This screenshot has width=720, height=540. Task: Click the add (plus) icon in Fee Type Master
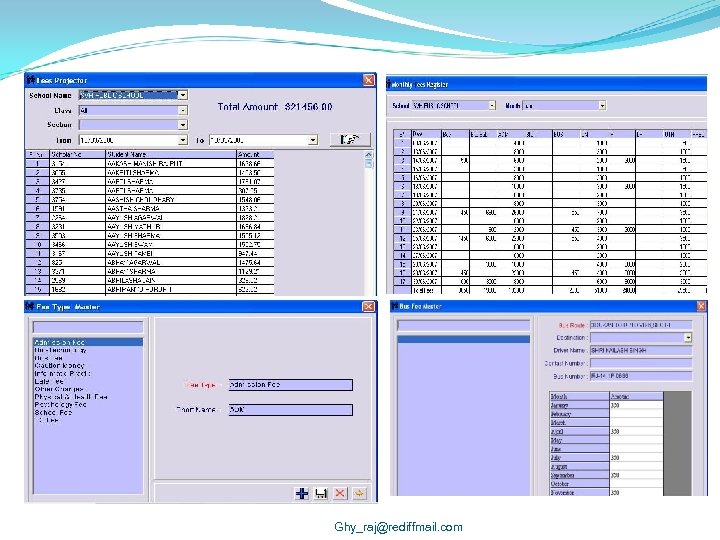[302, 493]
